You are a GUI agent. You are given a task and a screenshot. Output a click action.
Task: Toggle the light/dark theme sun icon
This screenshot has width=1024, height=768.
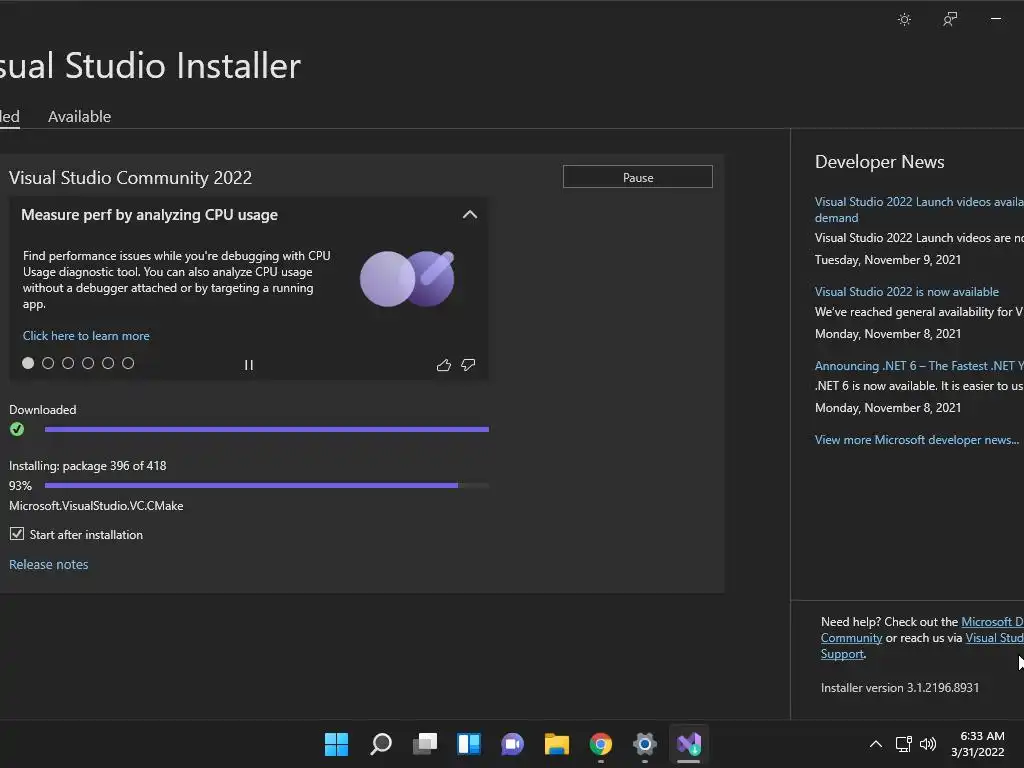[x=904, y=20]
